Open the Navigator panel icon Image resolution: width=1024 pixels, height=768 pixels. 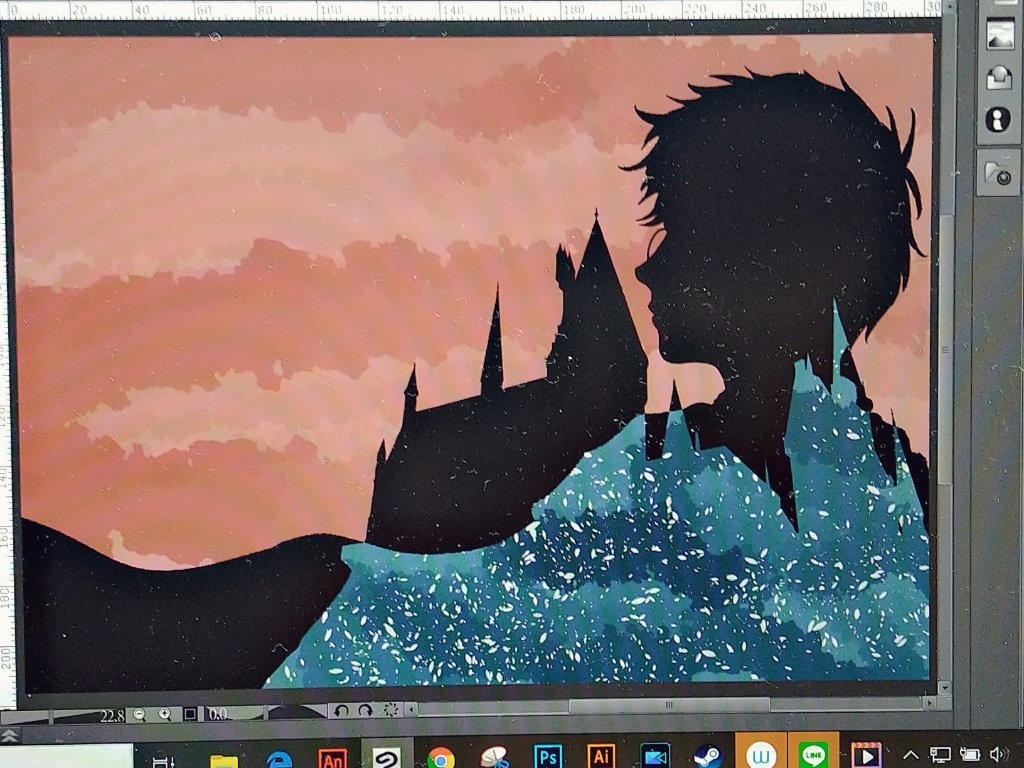coord(999,34)
